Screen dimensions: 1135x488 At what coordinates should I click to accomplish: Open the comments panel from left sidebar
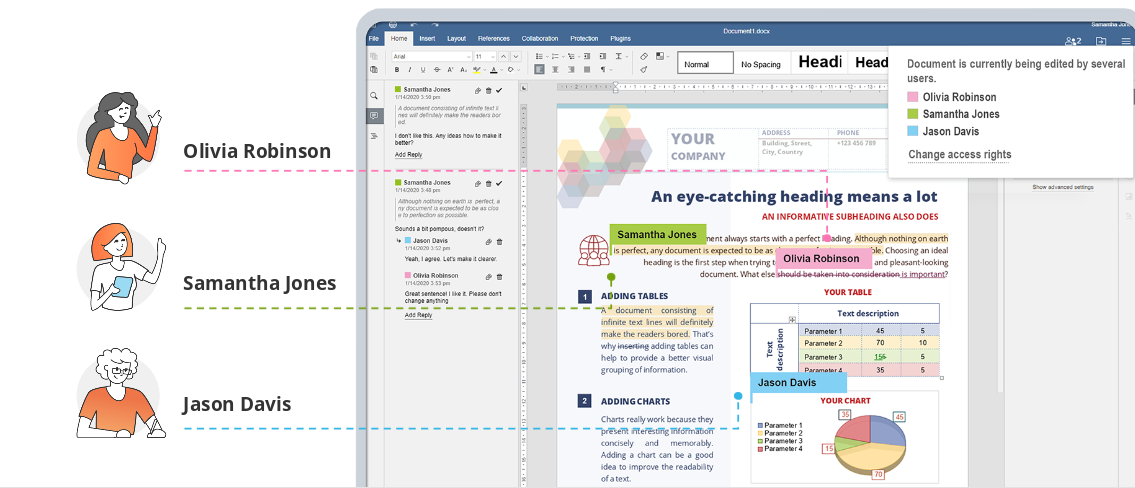[x=374, y=116]
